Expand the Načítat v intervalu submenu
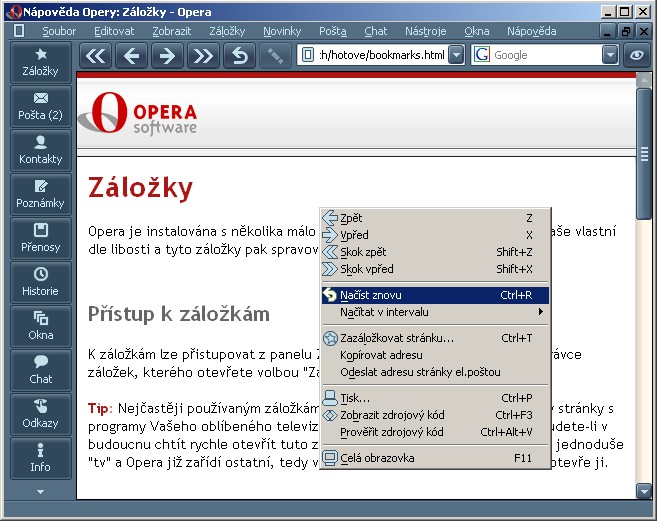Image resolution: width=657 pixels, height=521 pixels. [x=435, y=312]
